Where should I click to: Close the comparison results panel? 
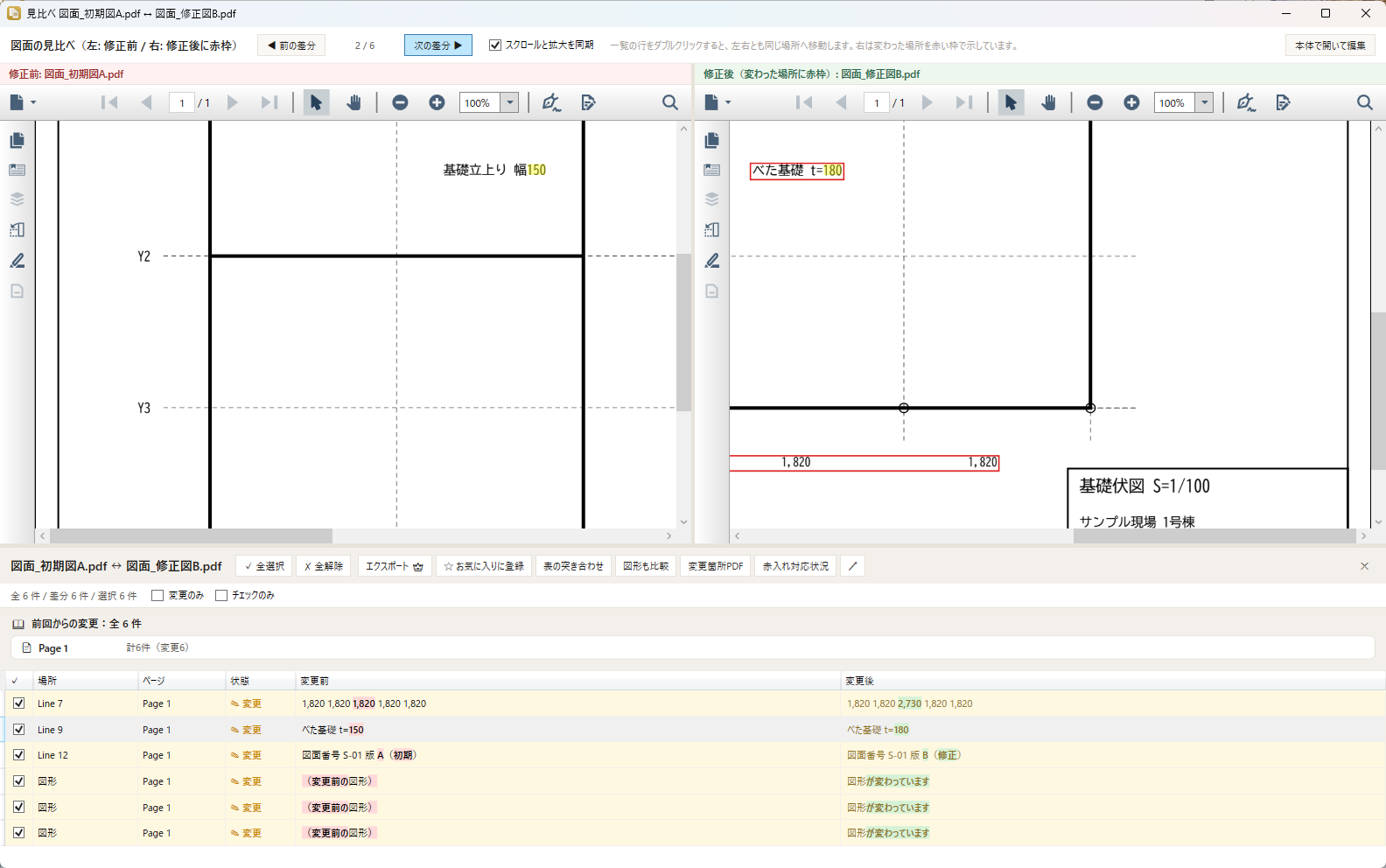[x=1364, y=566]
